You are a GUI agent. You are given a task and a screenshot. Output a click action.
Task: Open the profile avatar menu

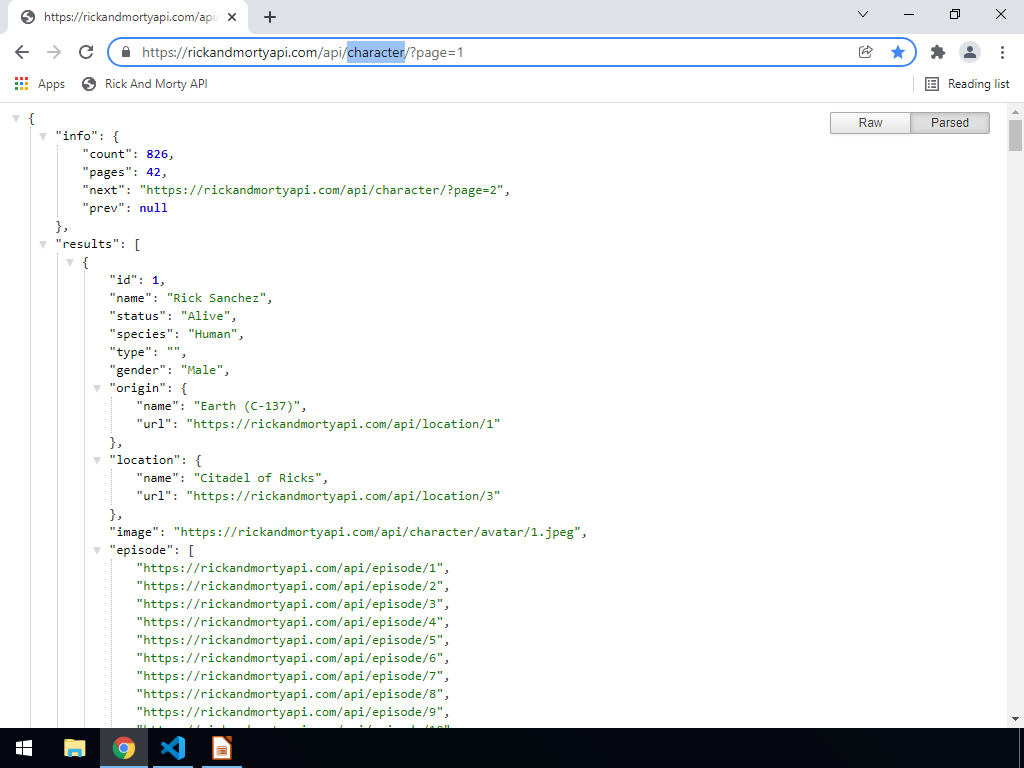(x=970, y=52)
